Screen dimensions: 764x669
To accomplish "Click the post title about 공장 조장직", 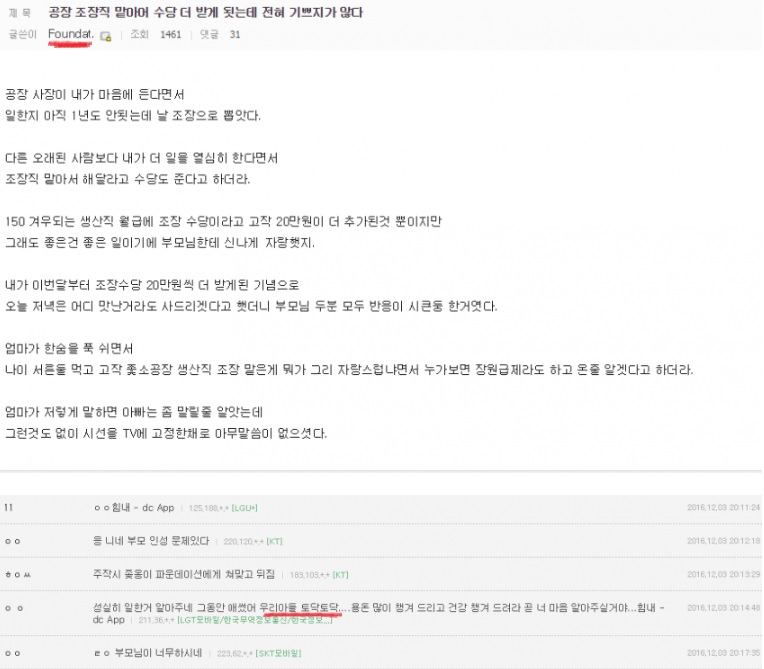I will (205, 12).
